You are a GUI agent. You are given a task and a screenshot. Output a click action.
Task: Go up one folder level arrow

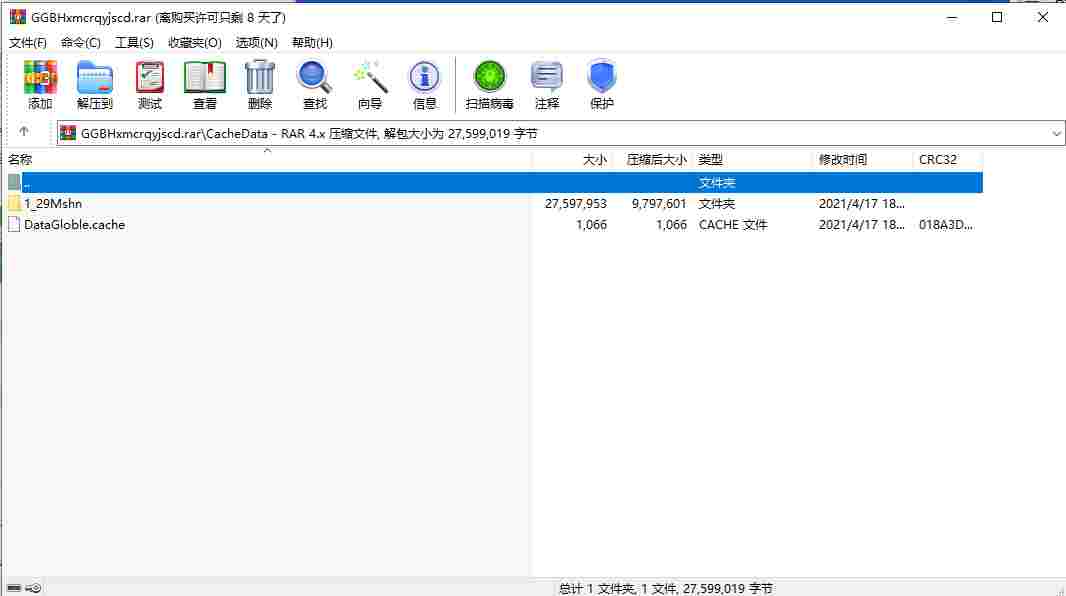[x=24, y=132]
